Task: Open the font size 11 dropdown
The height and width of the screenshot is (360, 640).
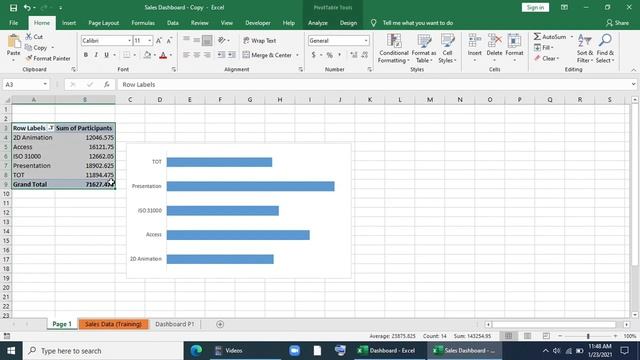Action: click(x=149, y=40)
